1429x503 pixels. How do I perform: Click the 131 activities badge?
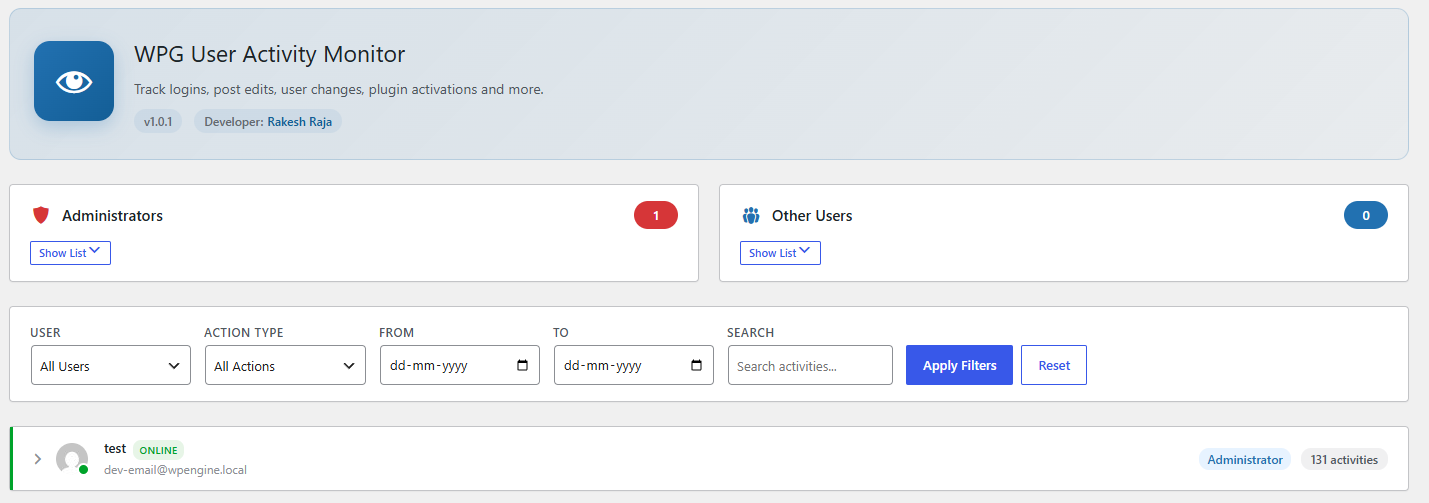1344,459
